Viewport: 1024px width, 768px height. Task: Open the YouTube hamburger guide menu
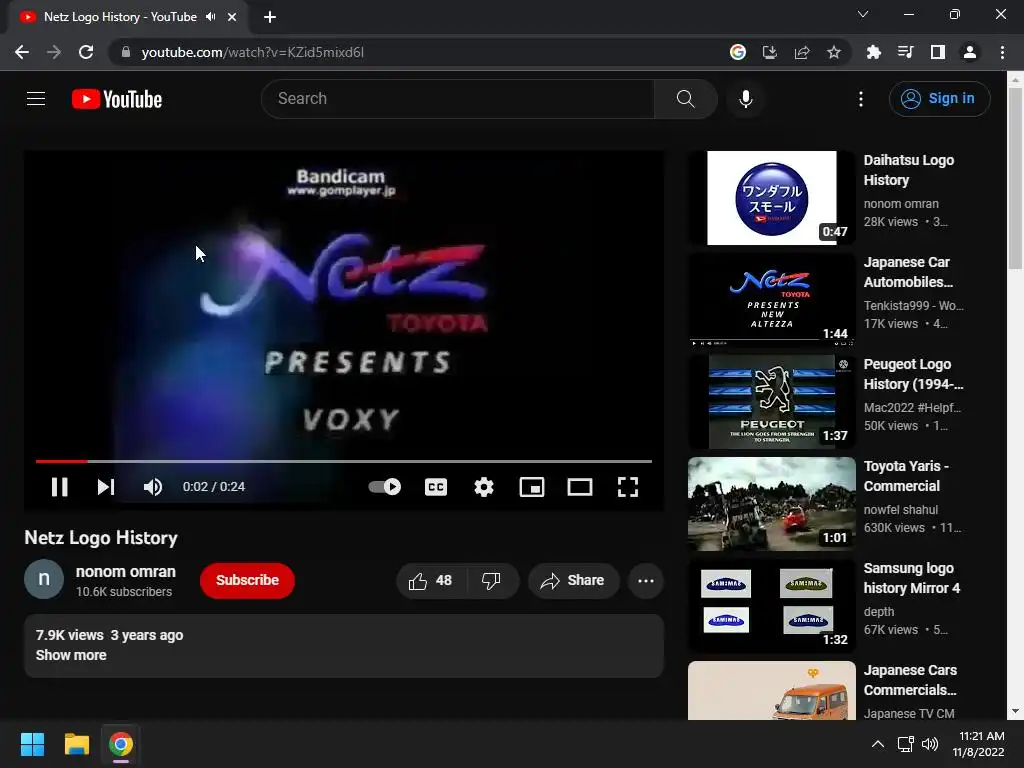point(36,99)
